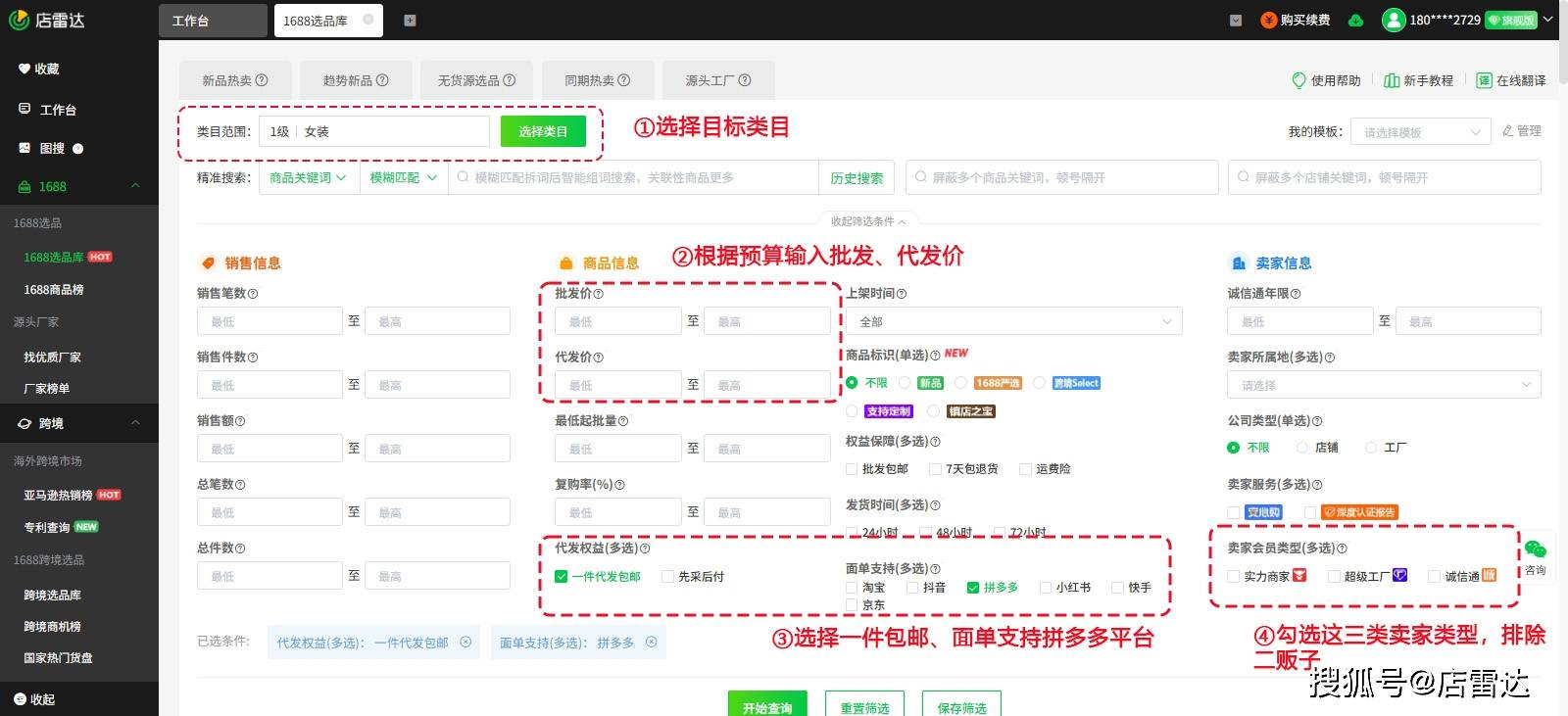The height and width of the screenshot is (716, 1568).
Task: Switch to the 工作台 top tab
Action: [x=213, y=21]
